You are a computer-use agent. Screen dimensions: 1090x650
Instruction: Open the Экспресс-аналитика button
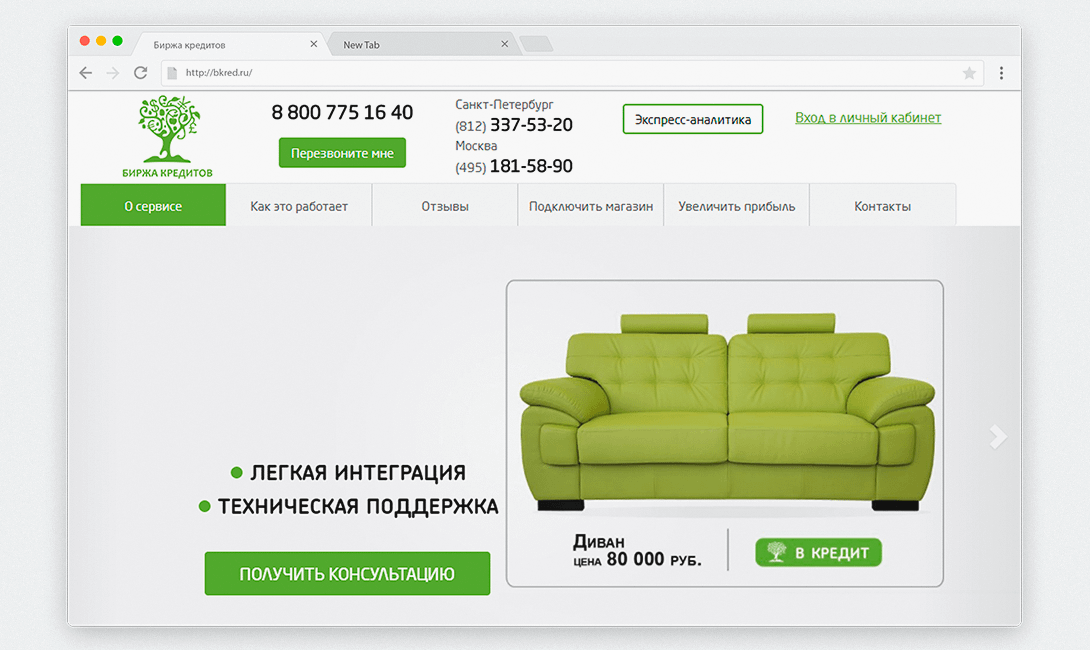coord(692,119)
